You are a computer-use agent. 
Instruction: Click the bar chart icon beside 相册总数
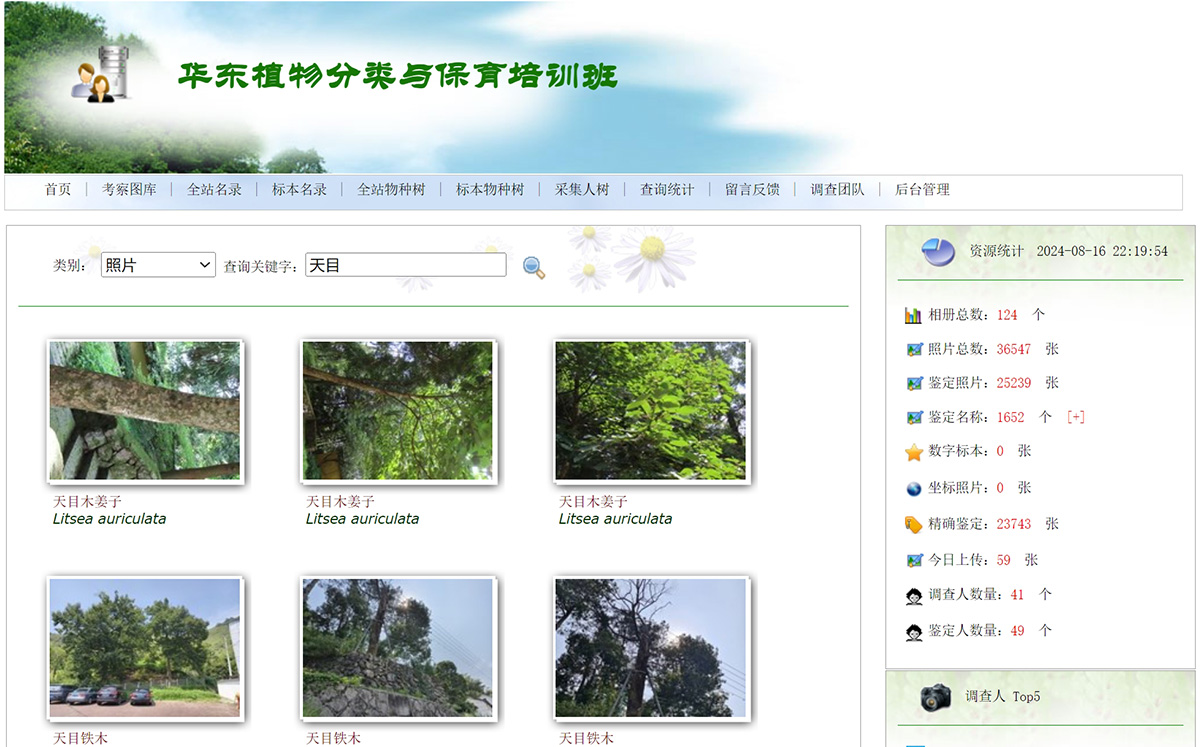(911, 314)
